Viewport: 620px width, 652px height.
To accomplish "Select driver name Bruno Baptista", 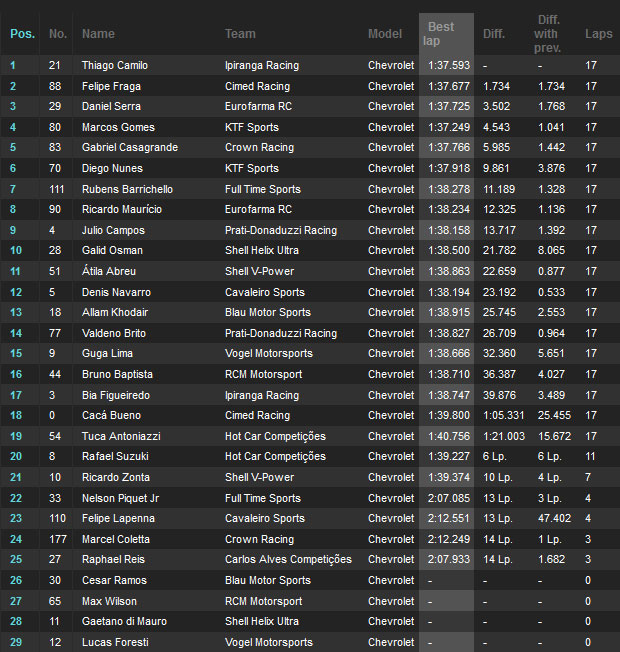I will click(117, 374).
